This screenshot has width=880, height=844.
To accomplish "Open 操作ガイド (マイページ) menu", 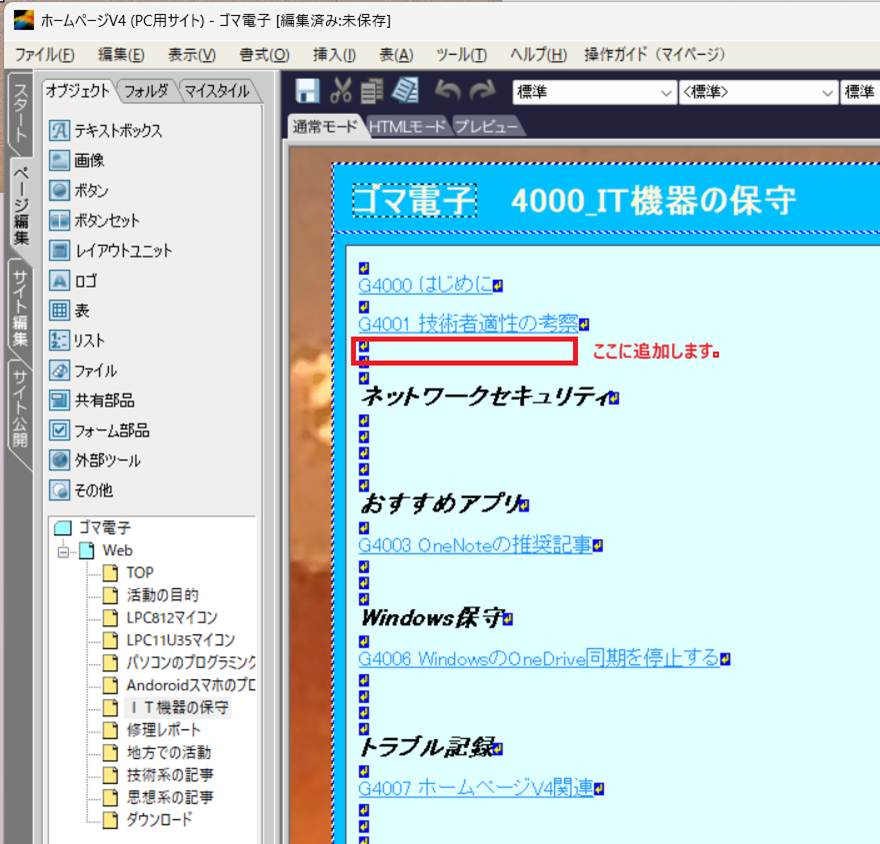I will (x=654, y=54).
